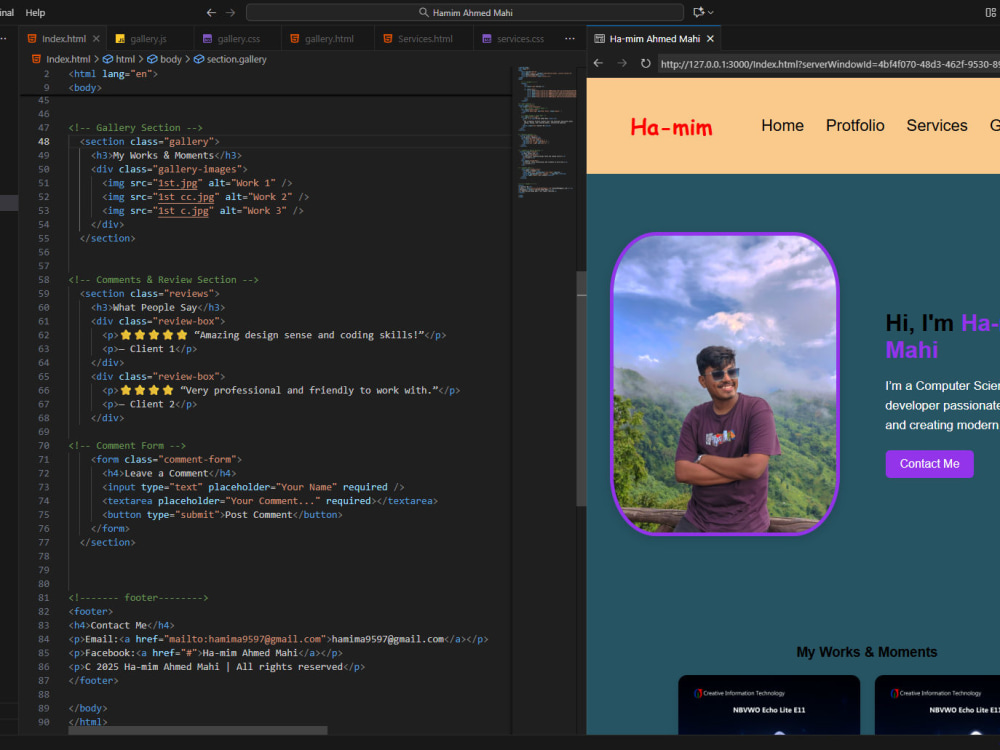Close the Ha-mim Ahmed Mahi preview tab
Image resolution: width=1000 pixels, height=750 pixels.
coord(710,38)
